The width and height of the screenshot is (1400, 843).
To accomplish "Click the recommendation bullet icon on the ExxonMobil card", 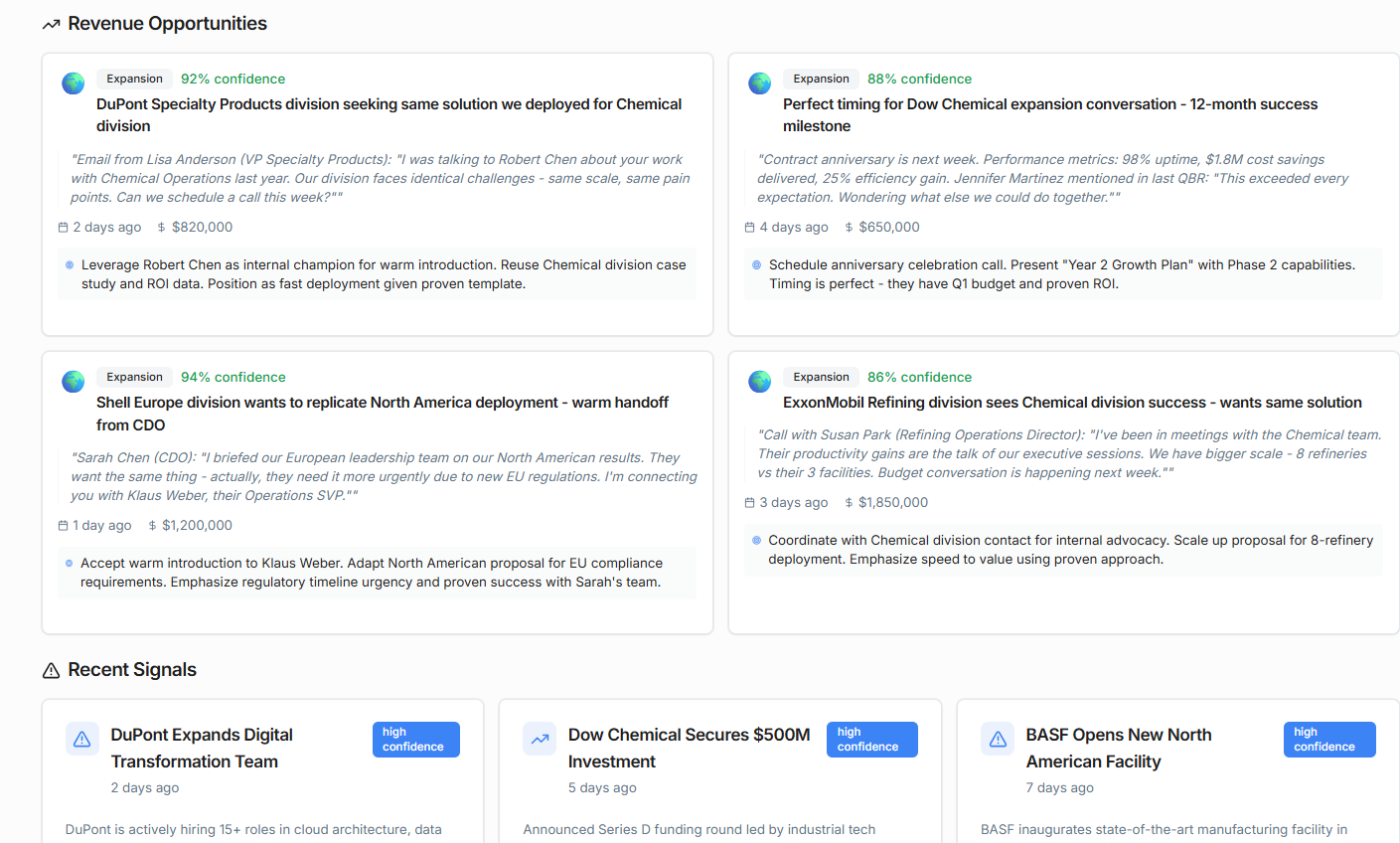I will point(756,539).
